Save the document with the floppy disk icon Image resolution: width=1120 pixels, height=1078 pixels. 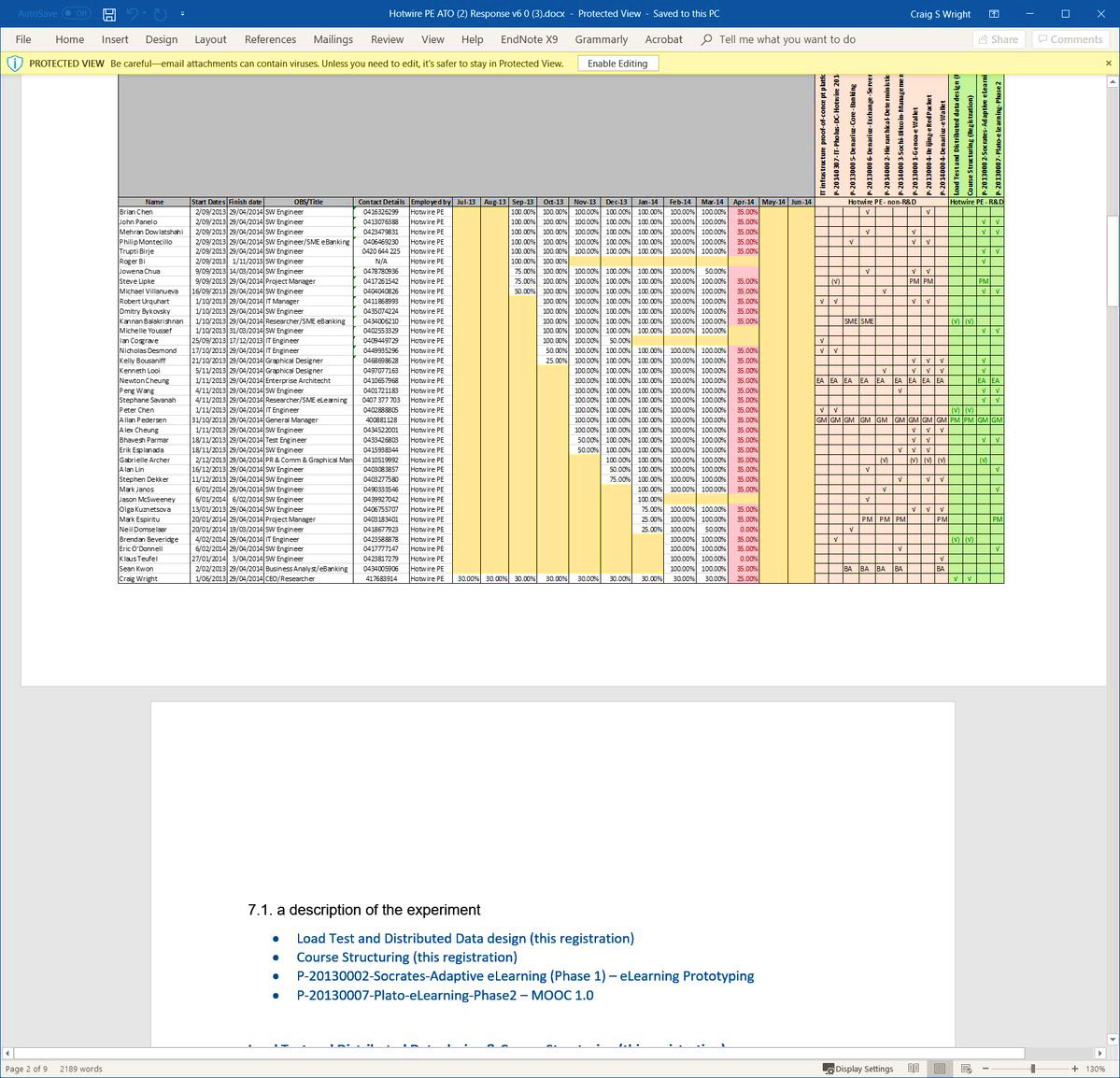109,14
